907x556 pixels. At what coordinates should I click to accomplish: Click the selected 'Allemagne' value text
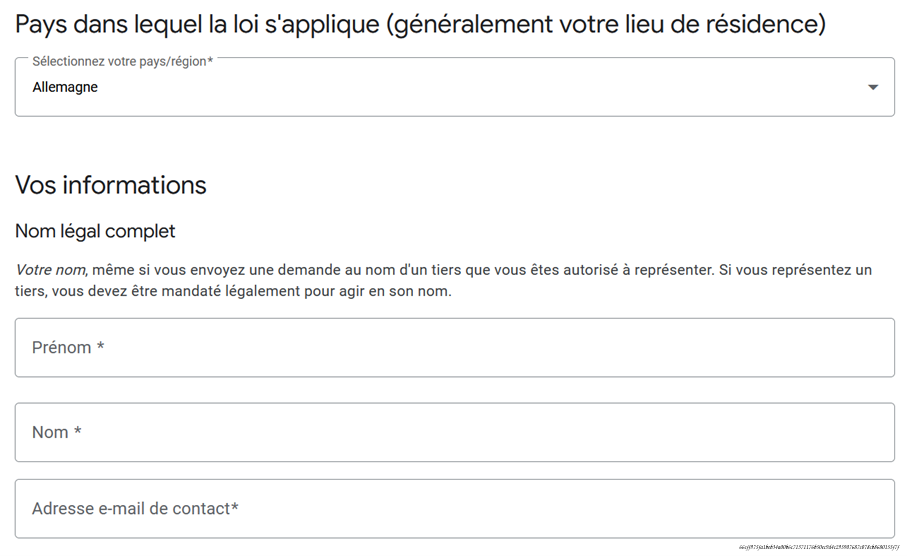[x=65, y=88]
